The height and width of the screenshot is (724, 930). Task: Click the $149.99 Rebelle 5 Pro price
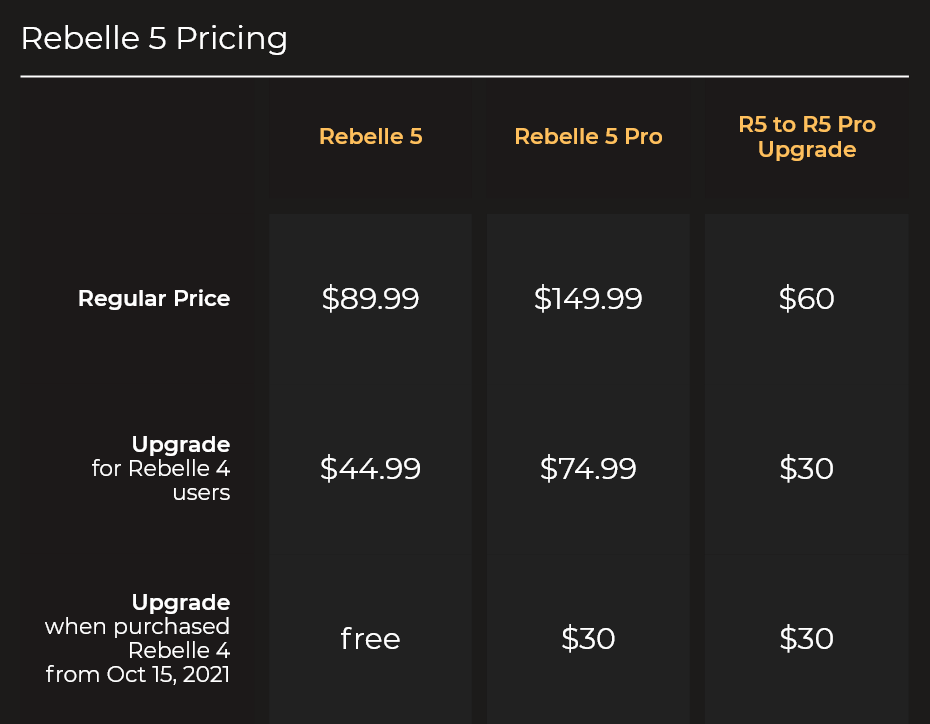pyautogui.click(x=588, y=298)
